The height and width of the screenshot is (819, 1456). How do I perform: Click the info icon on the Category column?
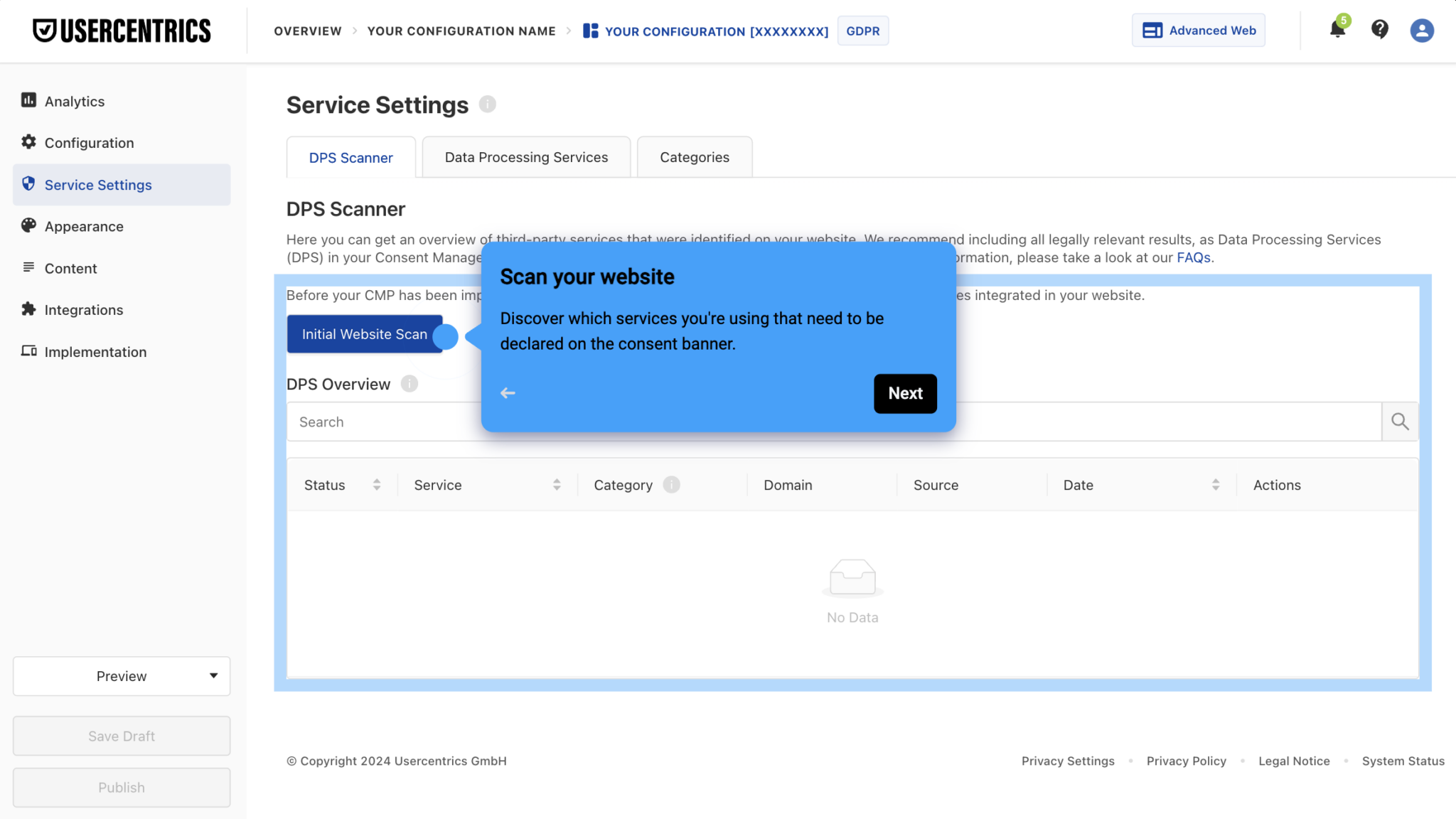coord(671,484)
